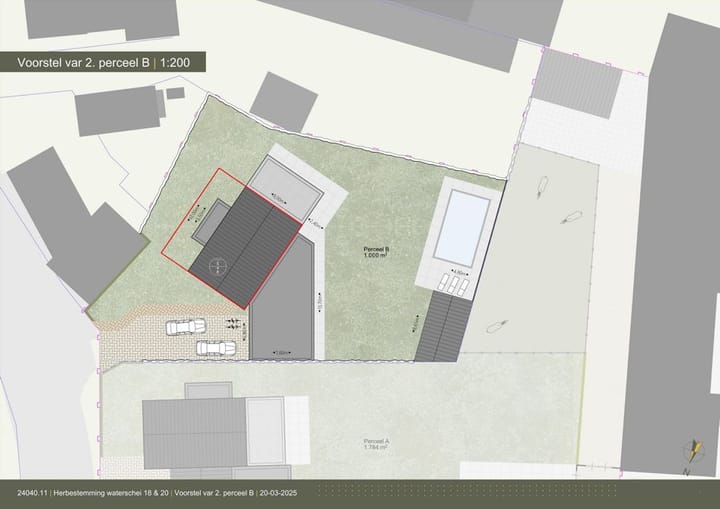Image resolution: width=720 pixels, height=509 pixels.
Task: Click the swimming pool water area
Action: 465,222
